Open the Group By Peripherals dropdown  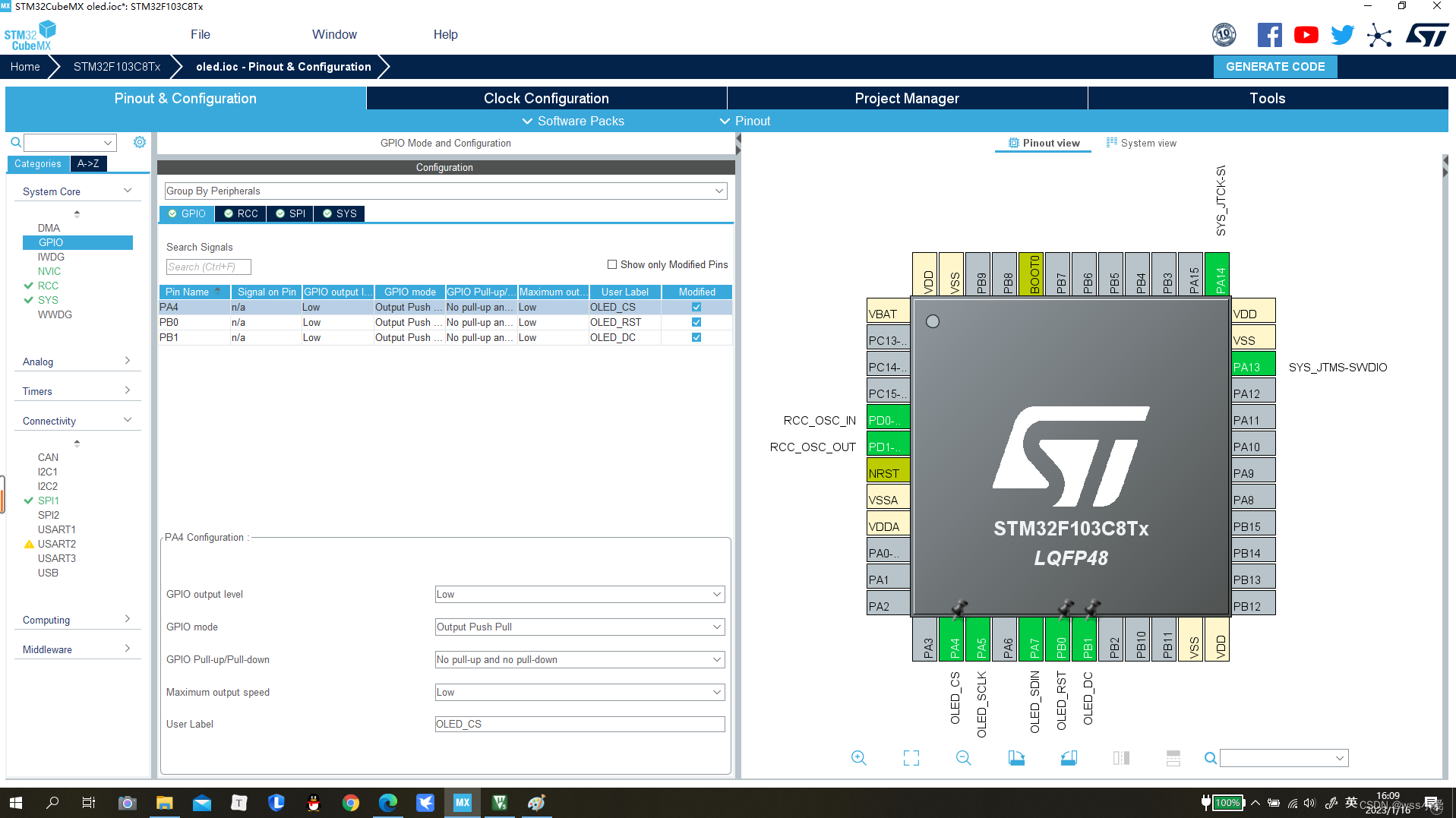(x=719, y=191)
